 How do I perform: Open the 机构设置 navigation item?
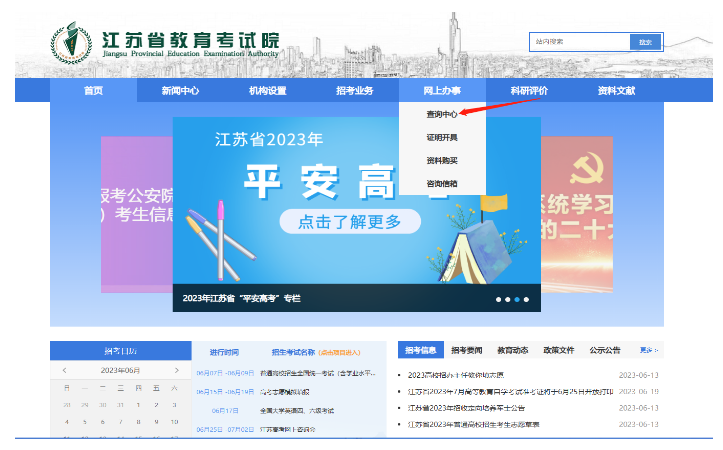[267, 90]
